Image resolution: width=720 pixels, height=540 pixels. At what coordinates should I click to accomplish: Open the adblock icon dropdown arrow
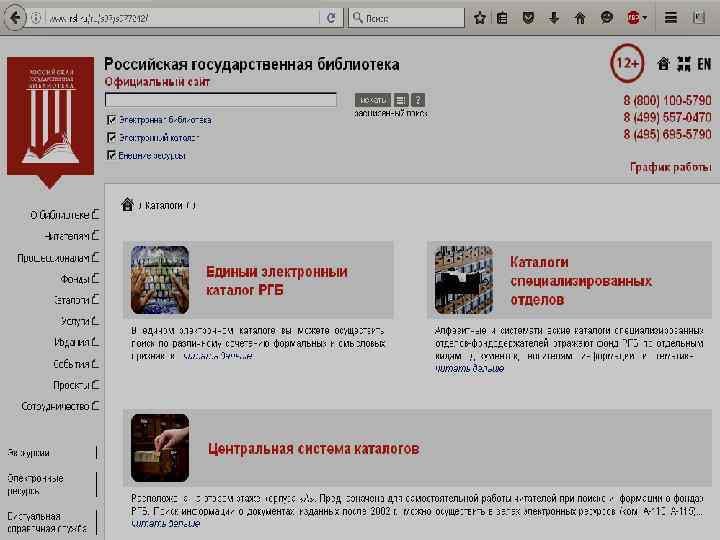coord(645,18)
